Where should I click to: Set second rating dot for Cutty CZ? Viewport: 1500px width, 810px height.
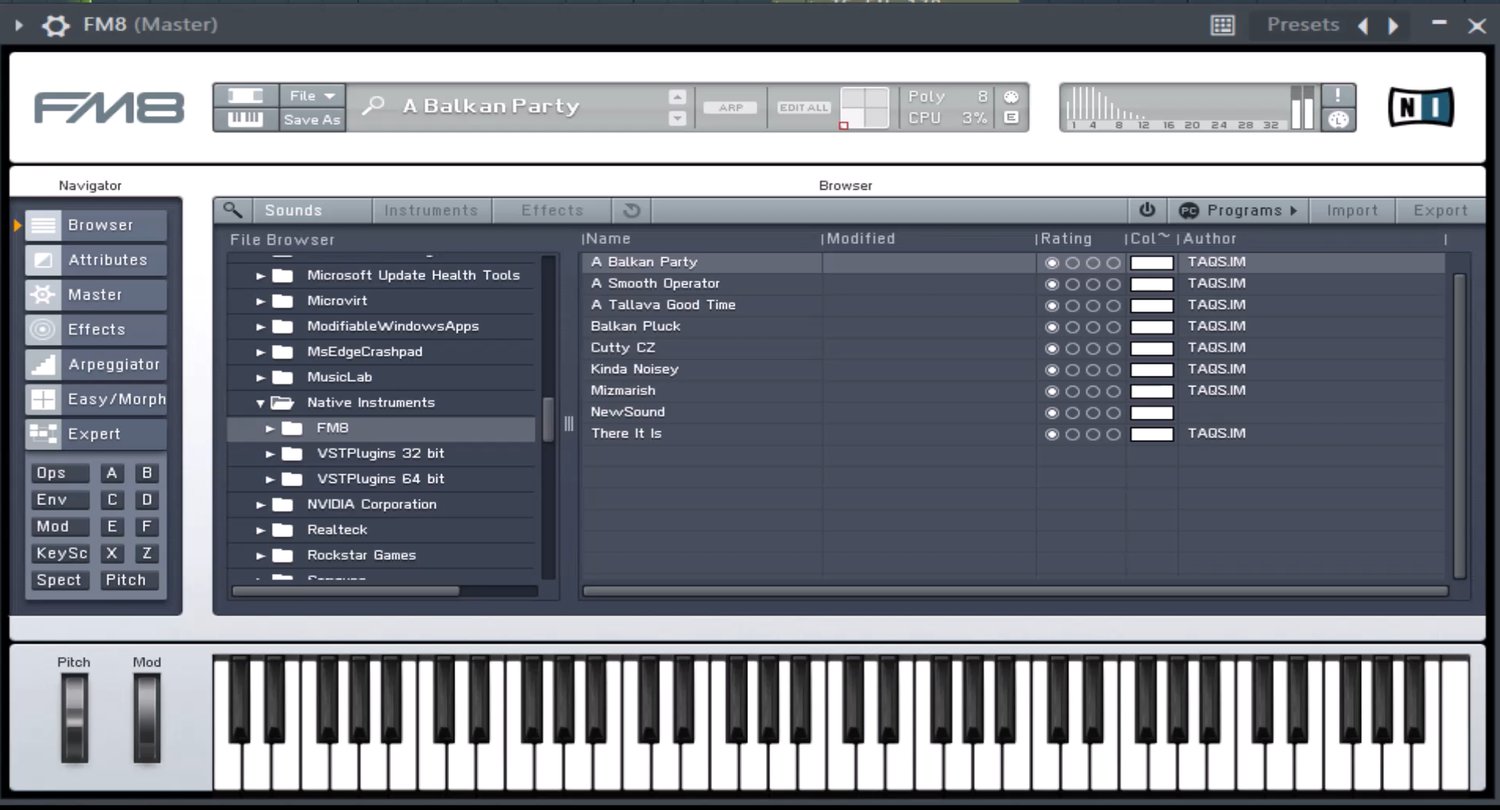point(1073,349)
